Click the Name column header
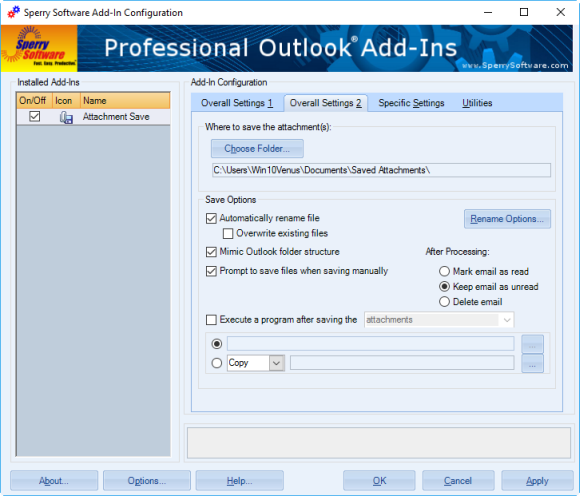580x496 pixels. pyautogui.click(x=125, y=101)
